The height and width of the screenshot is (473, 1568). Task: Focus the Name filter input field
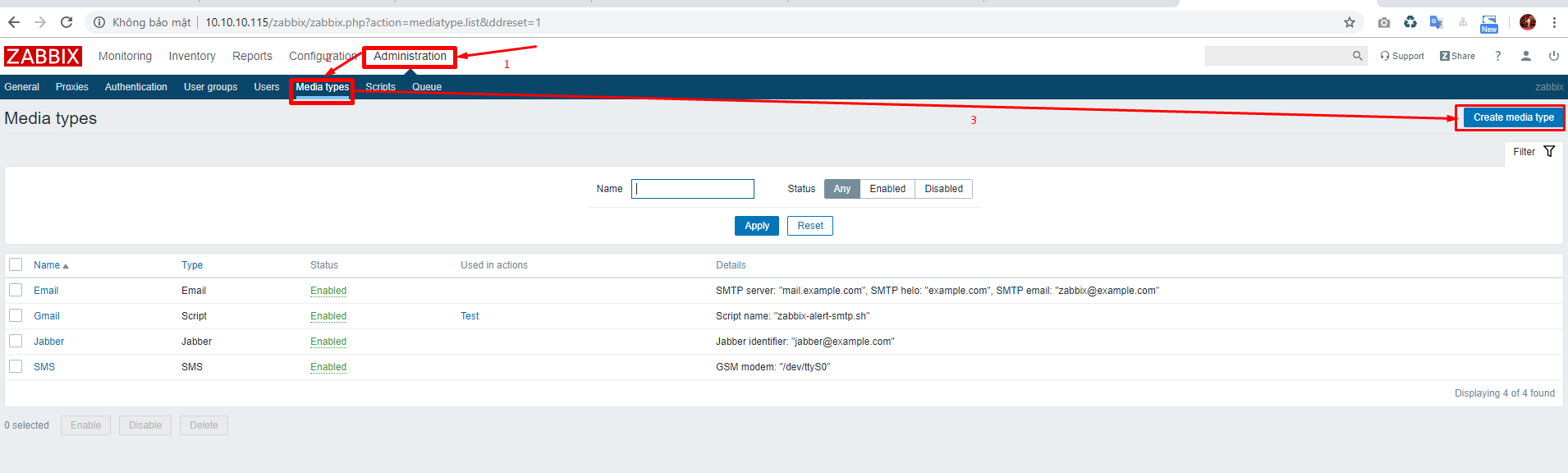click(x=693, y=189)
